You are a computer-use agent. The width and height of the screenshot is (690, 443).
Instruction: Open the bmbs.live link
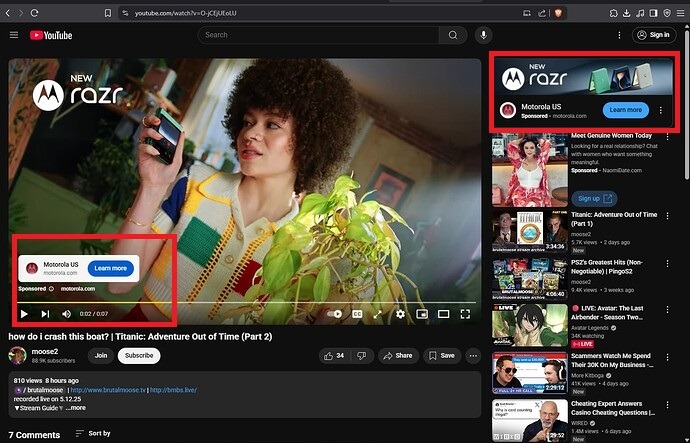[x=173, y=390]
